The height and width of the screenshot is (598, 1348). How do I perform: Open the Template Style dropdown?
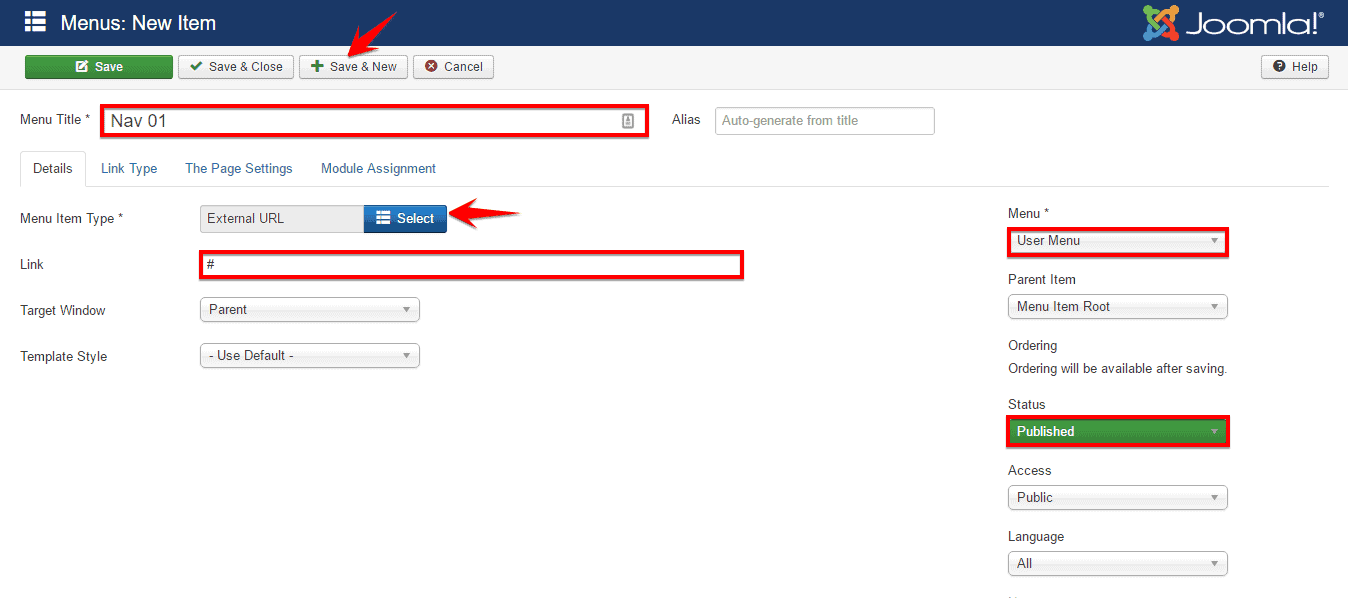pos(309,356)
